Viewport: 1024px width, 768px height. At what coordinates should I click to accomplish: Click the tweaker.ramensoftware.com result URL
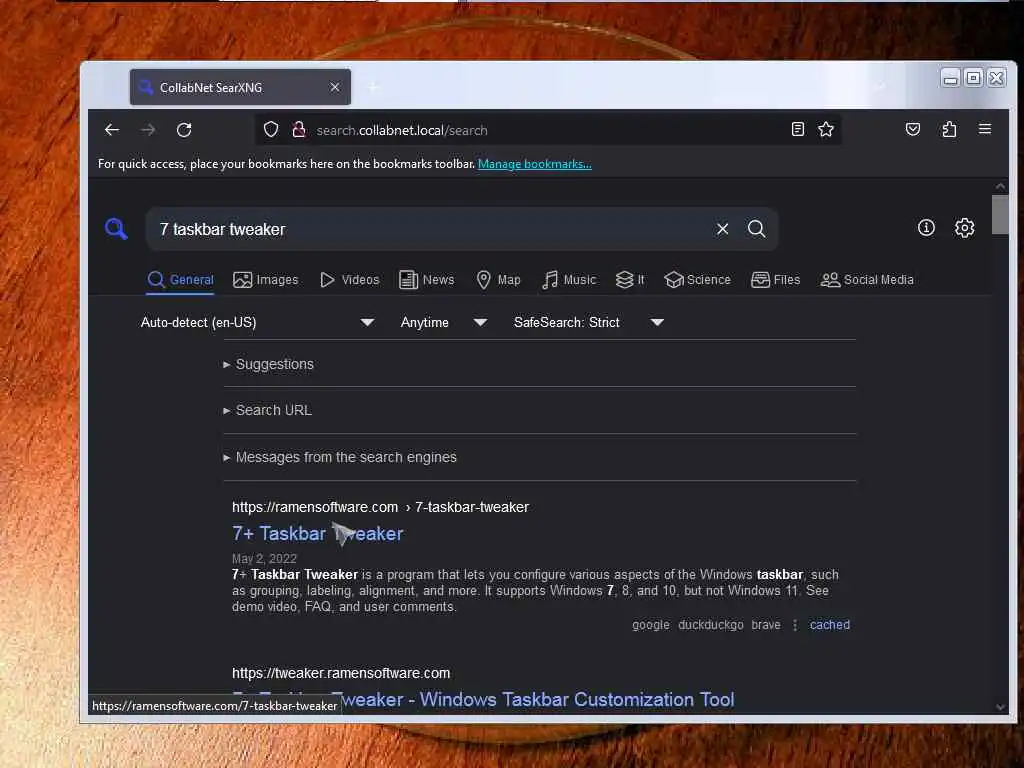tap(341, 673)
